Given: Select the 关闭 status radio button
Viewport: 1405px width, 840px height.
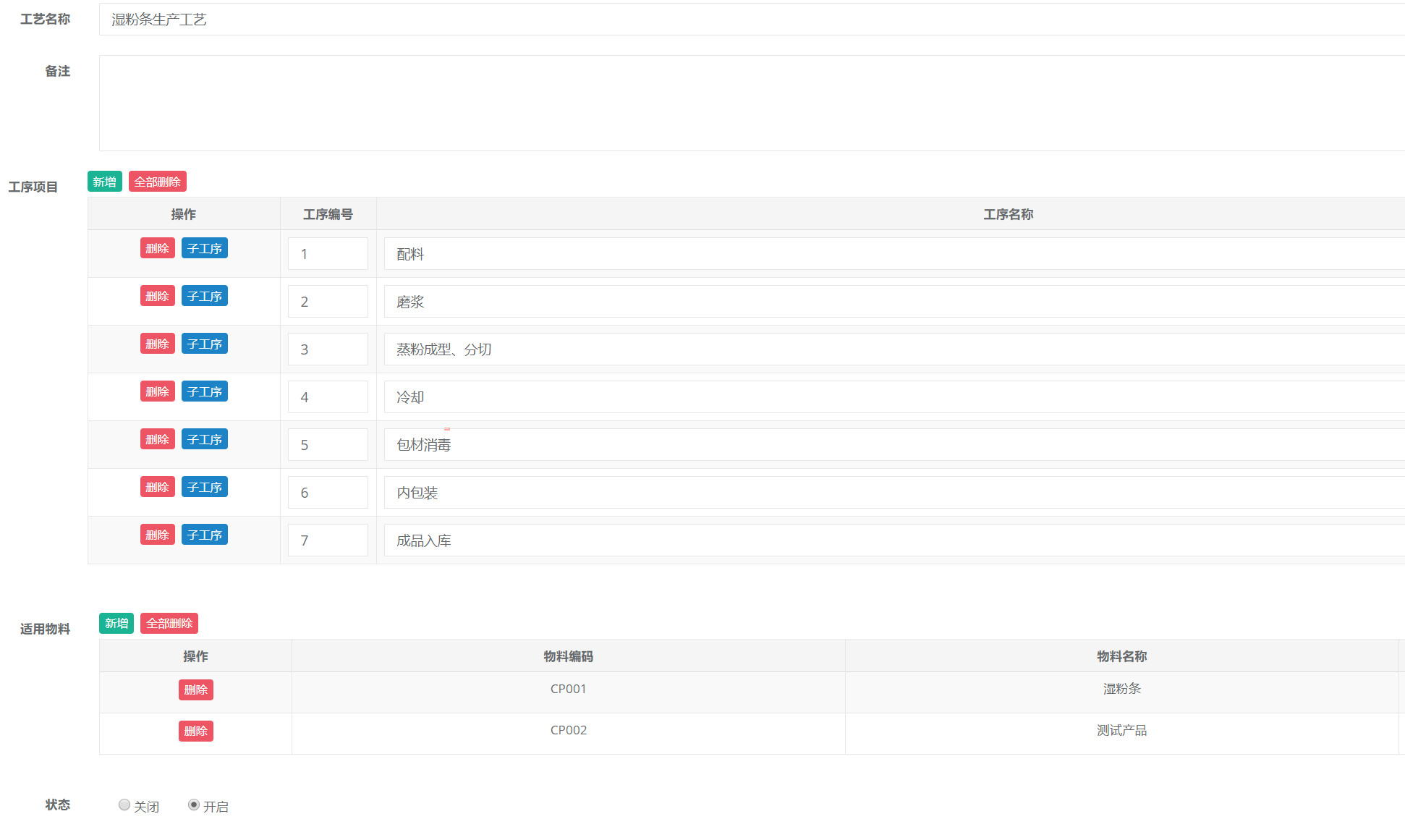Looking at the screenshot, I should [124, 805].
